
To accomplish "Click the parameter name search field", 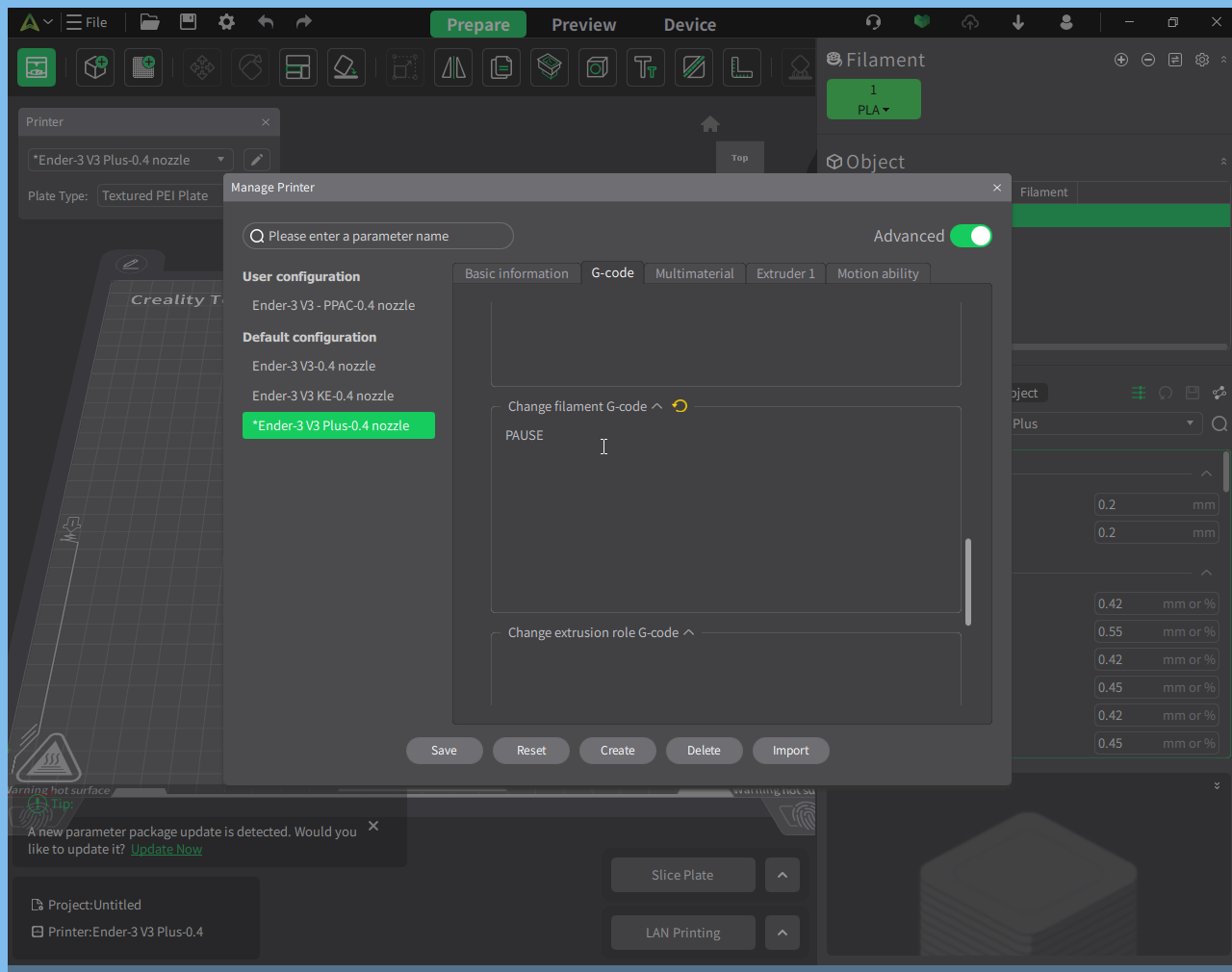I will point(378,236).
